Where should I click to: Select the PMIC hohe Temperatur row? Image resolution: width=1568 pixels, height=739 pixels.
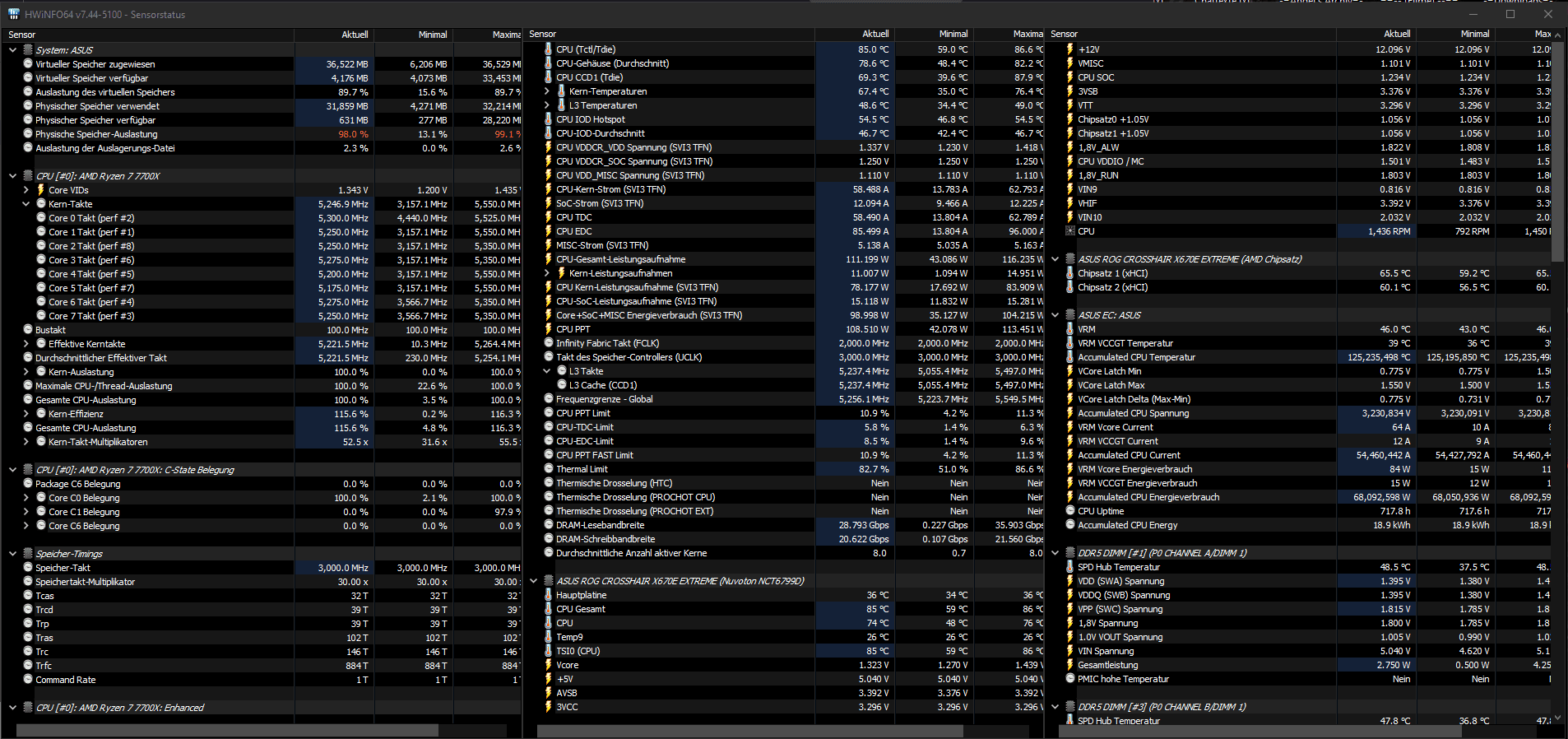1299,679
